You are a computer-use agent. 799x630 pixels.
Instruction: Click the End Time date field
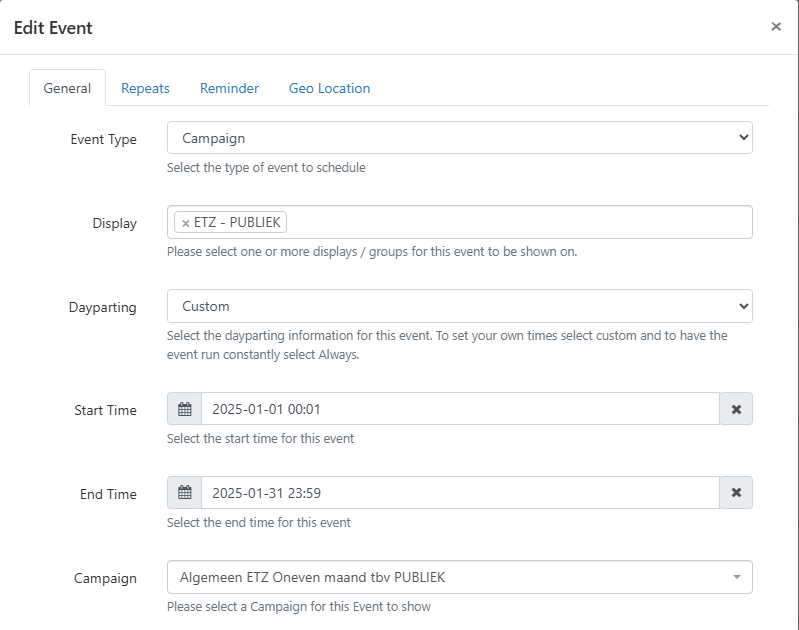460,493
